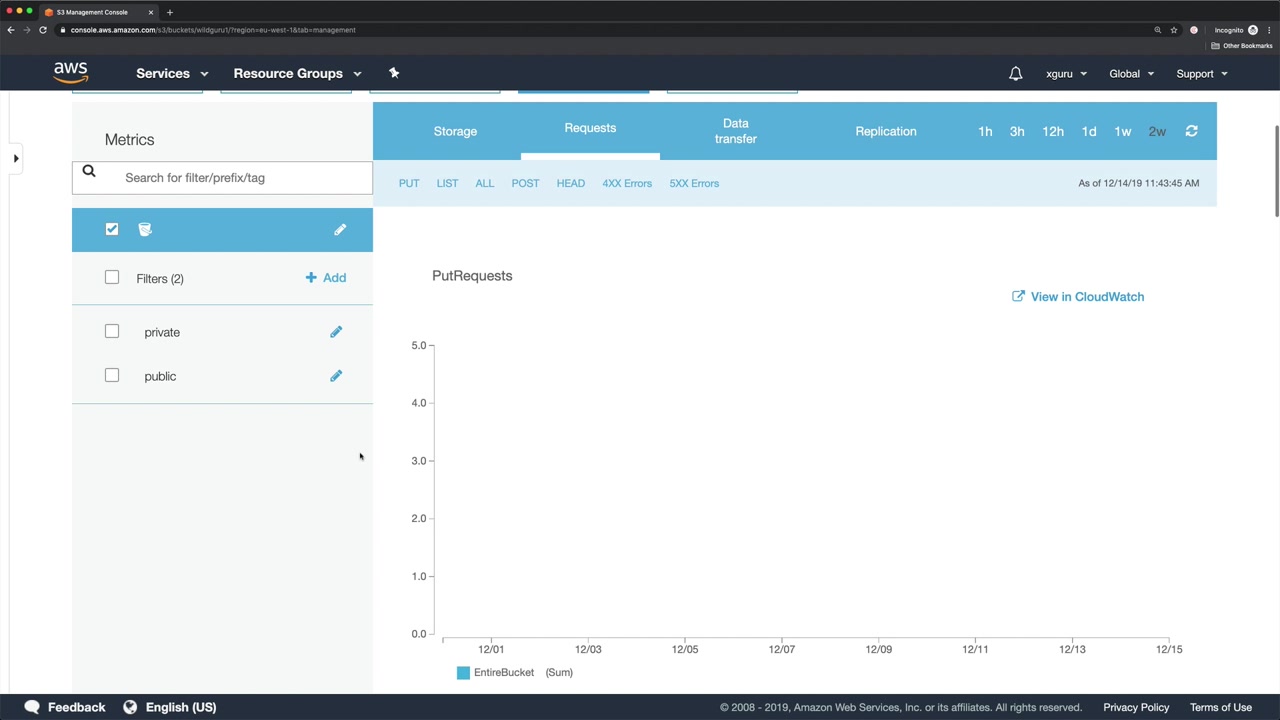Edit the public filter pencil icon
Screen dimensions: 1280x720
pyautogui.click(x=336, y=376)
